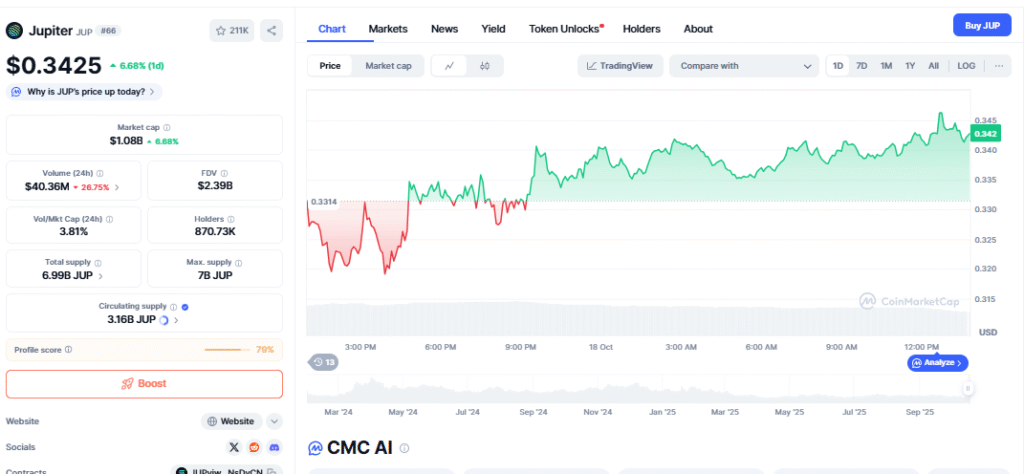1024x474 pixels.
Task: Switch to the Markets tab
Action: tap(388, 29)
